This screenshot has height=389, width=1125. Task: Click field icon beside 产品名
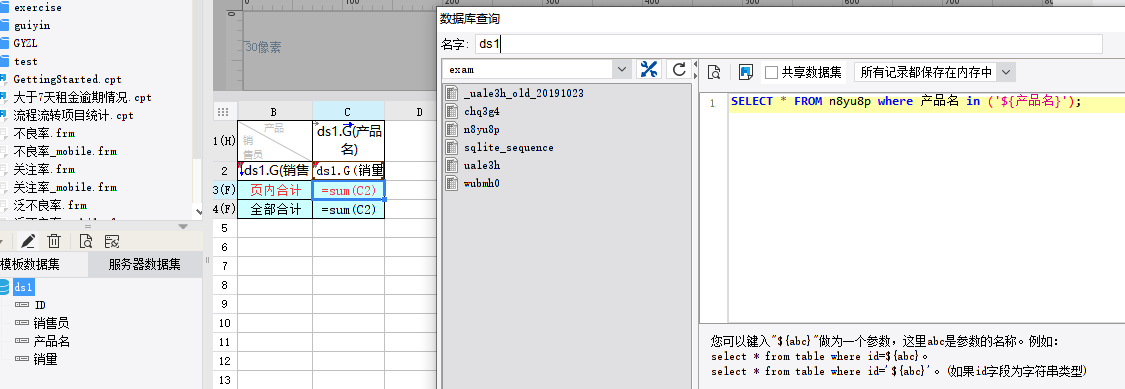[22, 342]
